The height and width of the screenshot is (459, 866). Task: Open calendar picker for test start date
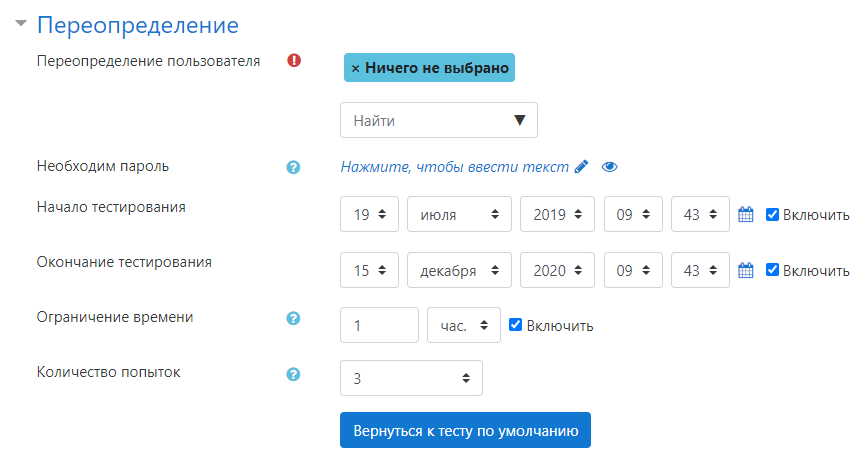745,214
